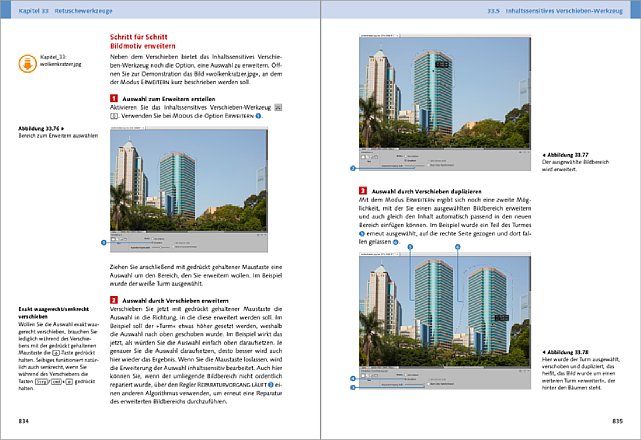This screenshot has height=440, width=641.
Task: Click the step heading 'Auswahl zum Erweitern erstellen'
Action: [x=168, y=99]
